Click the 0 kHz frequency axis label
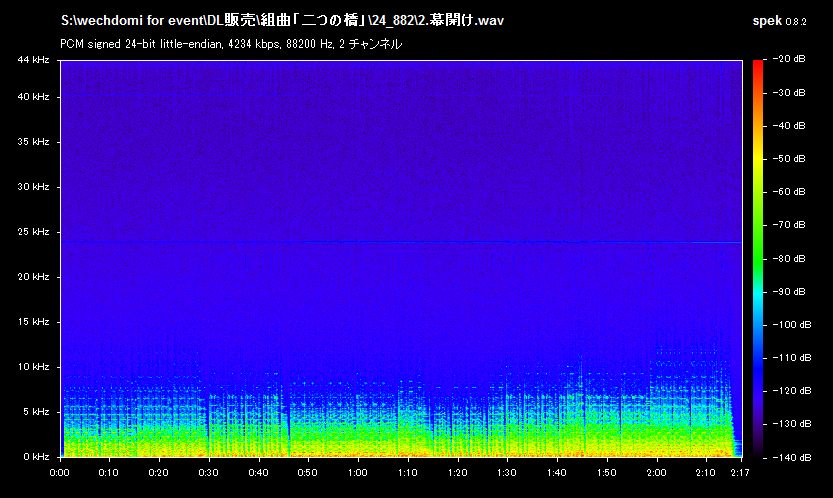Image resolution: width=833 pixels, height=498 pixels. 36,457
